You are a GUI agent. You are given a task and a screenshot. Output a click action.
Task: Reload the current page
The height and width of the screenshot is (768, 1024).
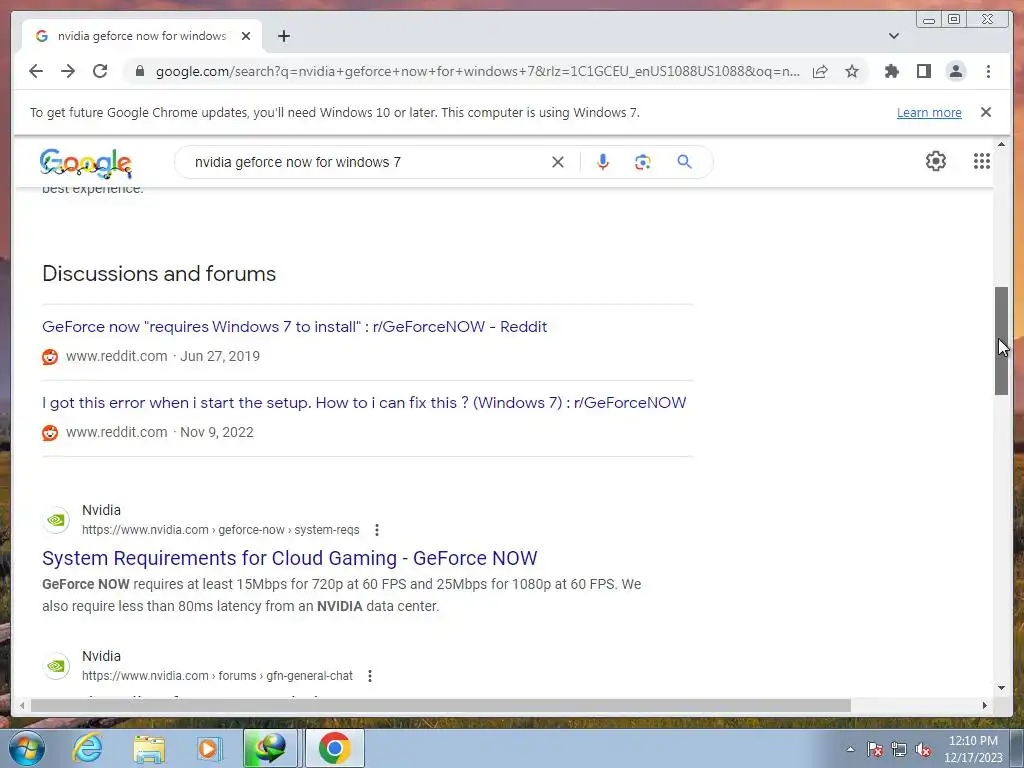click(x=100, y=71)
